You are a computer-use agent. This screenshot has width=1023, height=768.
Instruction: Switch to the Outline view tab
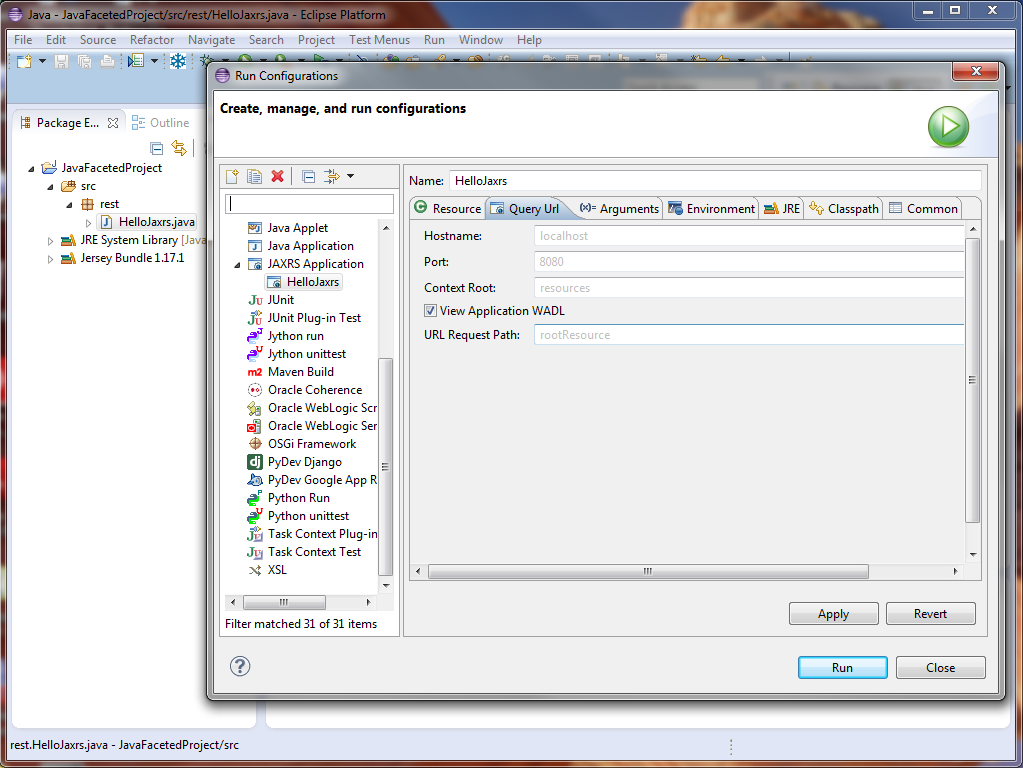pyautogui.click(x=160, y=123)
